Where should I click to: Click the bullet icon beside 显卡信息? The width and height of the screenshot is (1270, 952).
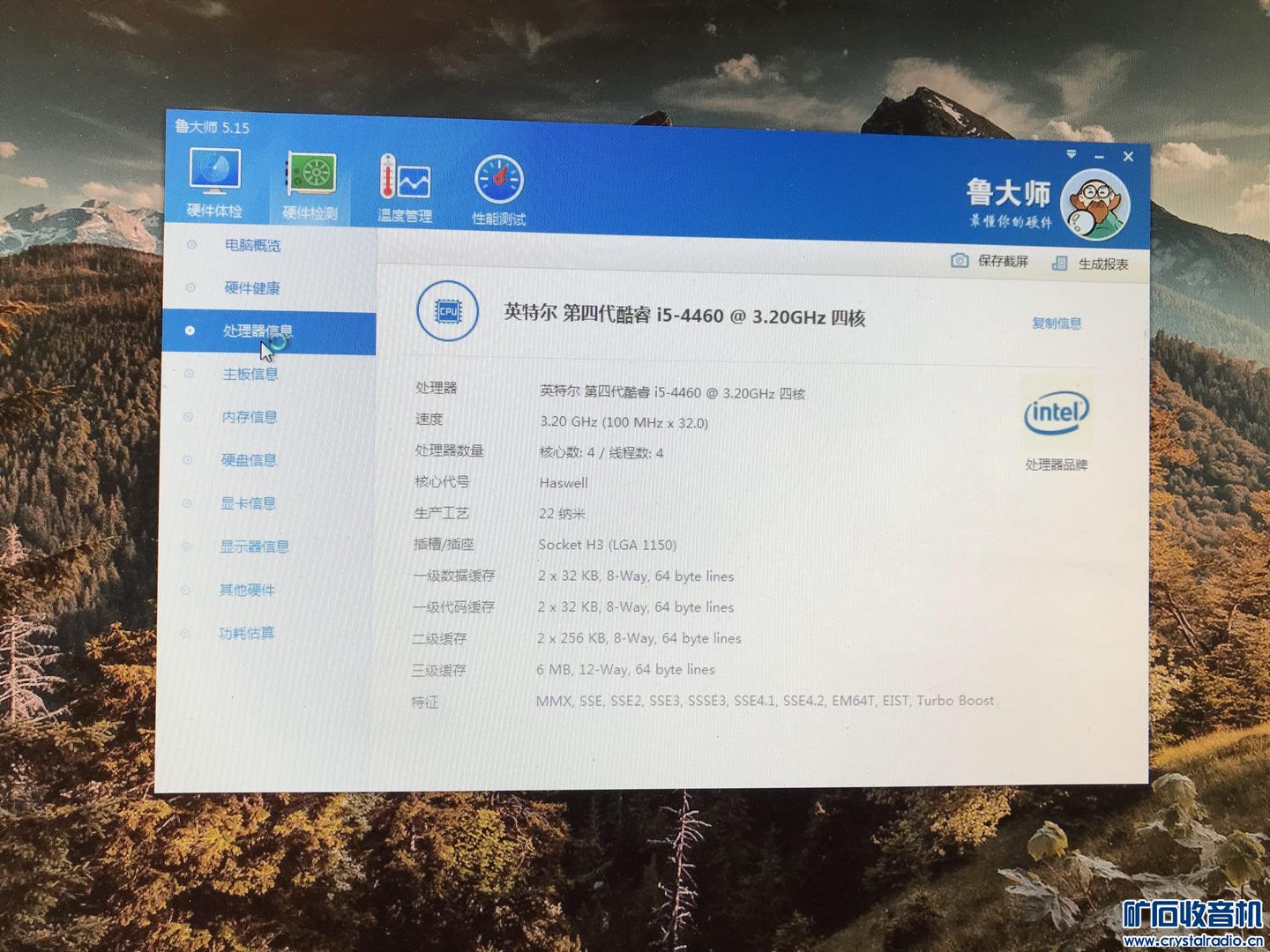click(187, 503)
